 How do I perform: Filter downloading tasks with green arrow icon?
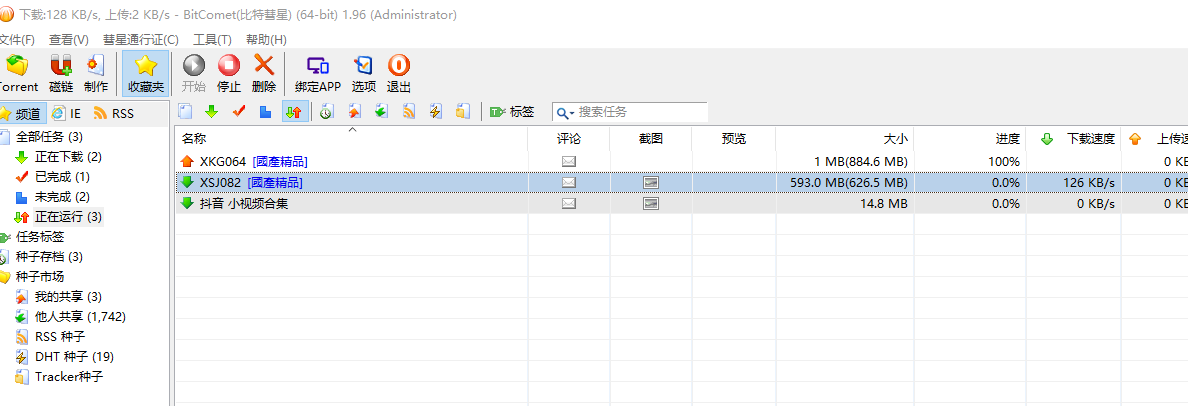[212, 112]
